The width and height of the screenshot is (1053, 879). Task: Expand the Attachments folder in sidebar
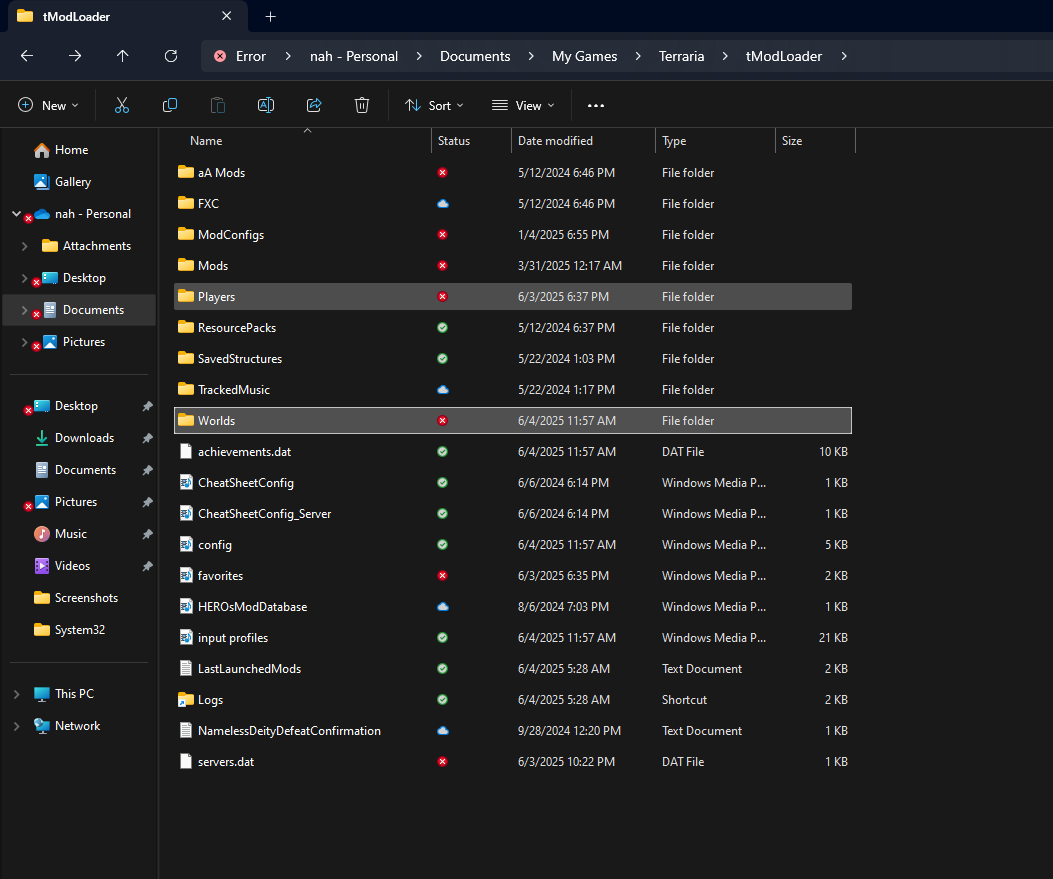[24, 246]
